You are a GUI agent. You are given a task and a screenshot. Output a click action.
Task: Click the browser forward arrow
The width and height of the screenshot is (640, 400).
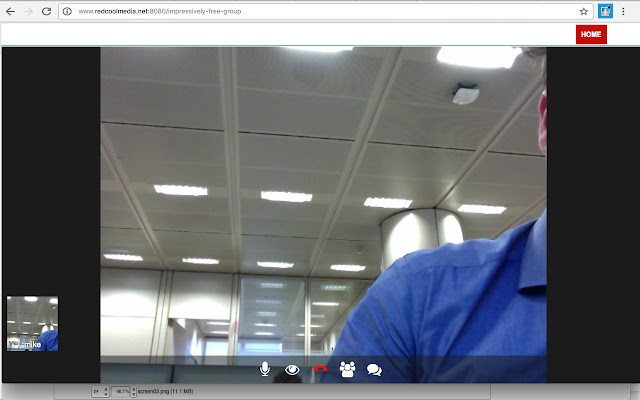coord(28,11)
